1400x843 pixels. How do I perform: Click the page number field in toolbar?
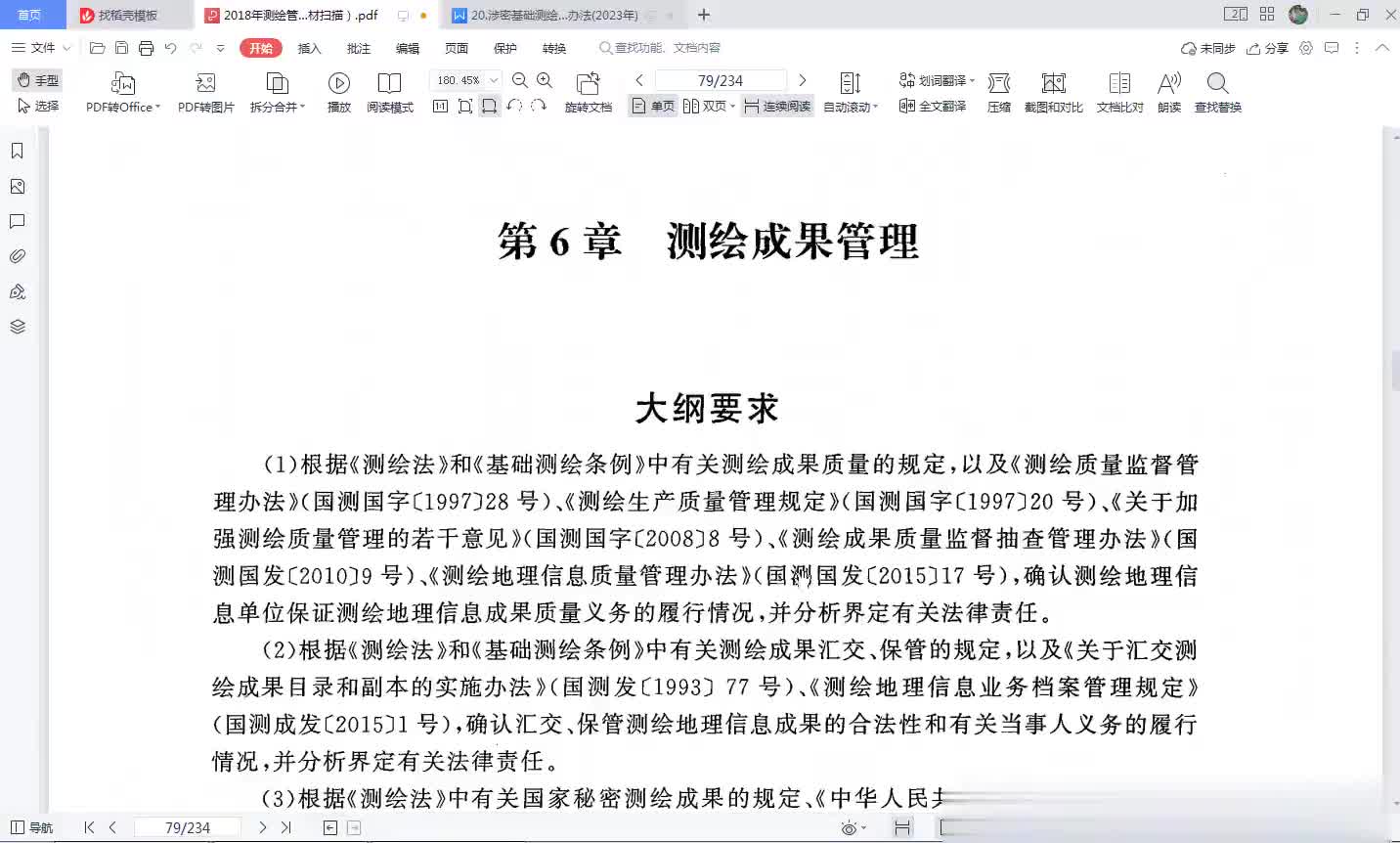tap(720, 80)
